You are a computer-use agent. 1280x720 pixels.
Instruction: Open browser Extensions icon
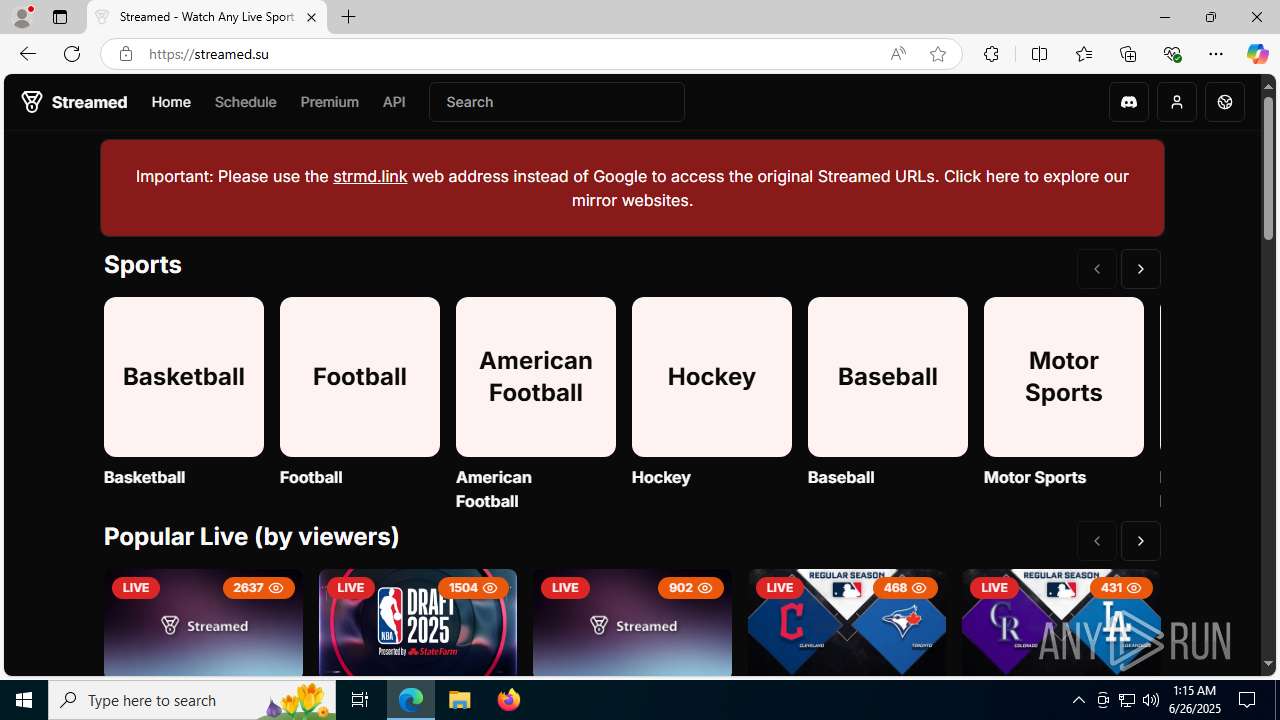tap(991, 54)
